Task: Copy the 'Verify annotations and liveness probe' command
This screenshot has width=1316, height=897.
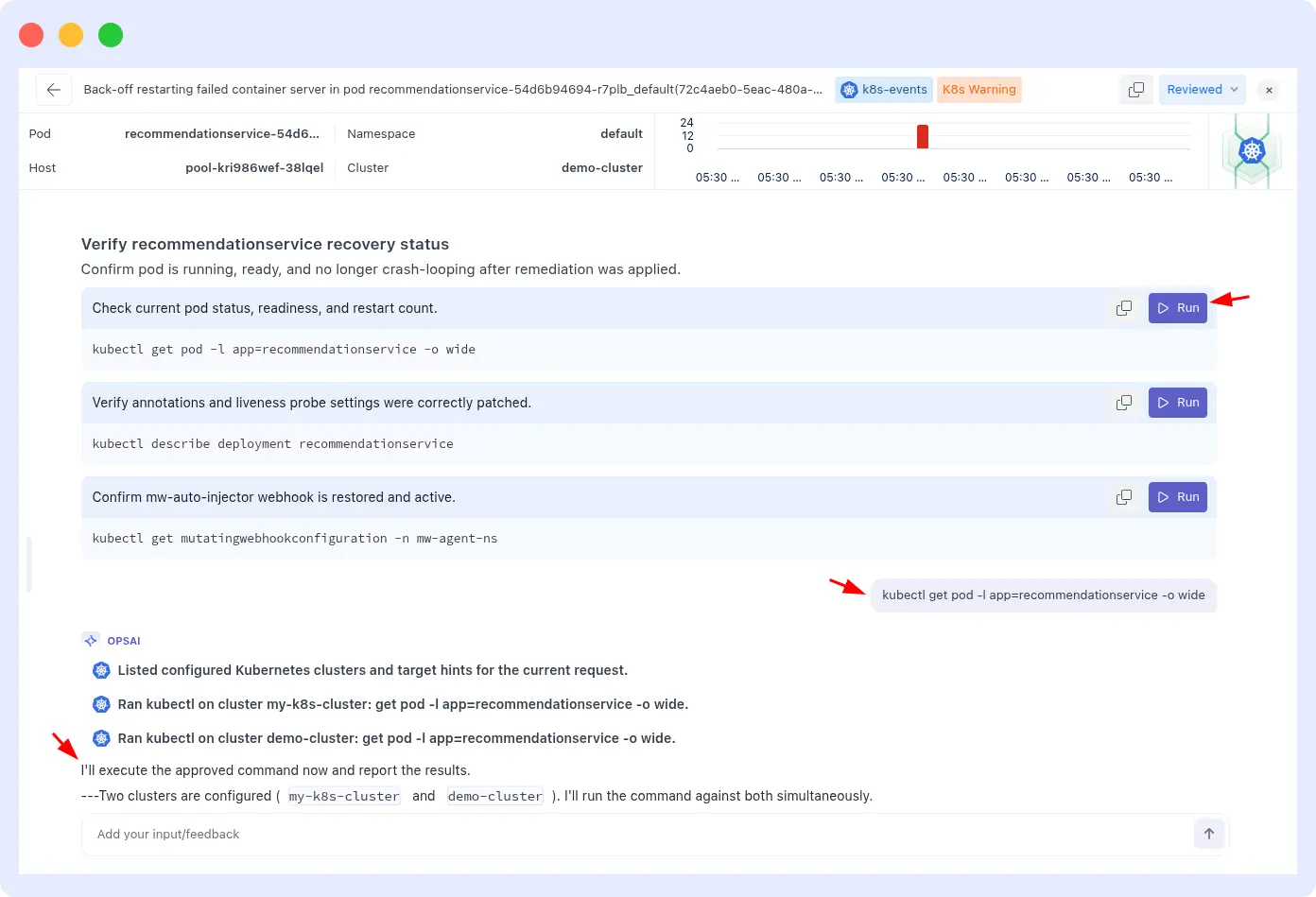Action: tap(1124, 403)
